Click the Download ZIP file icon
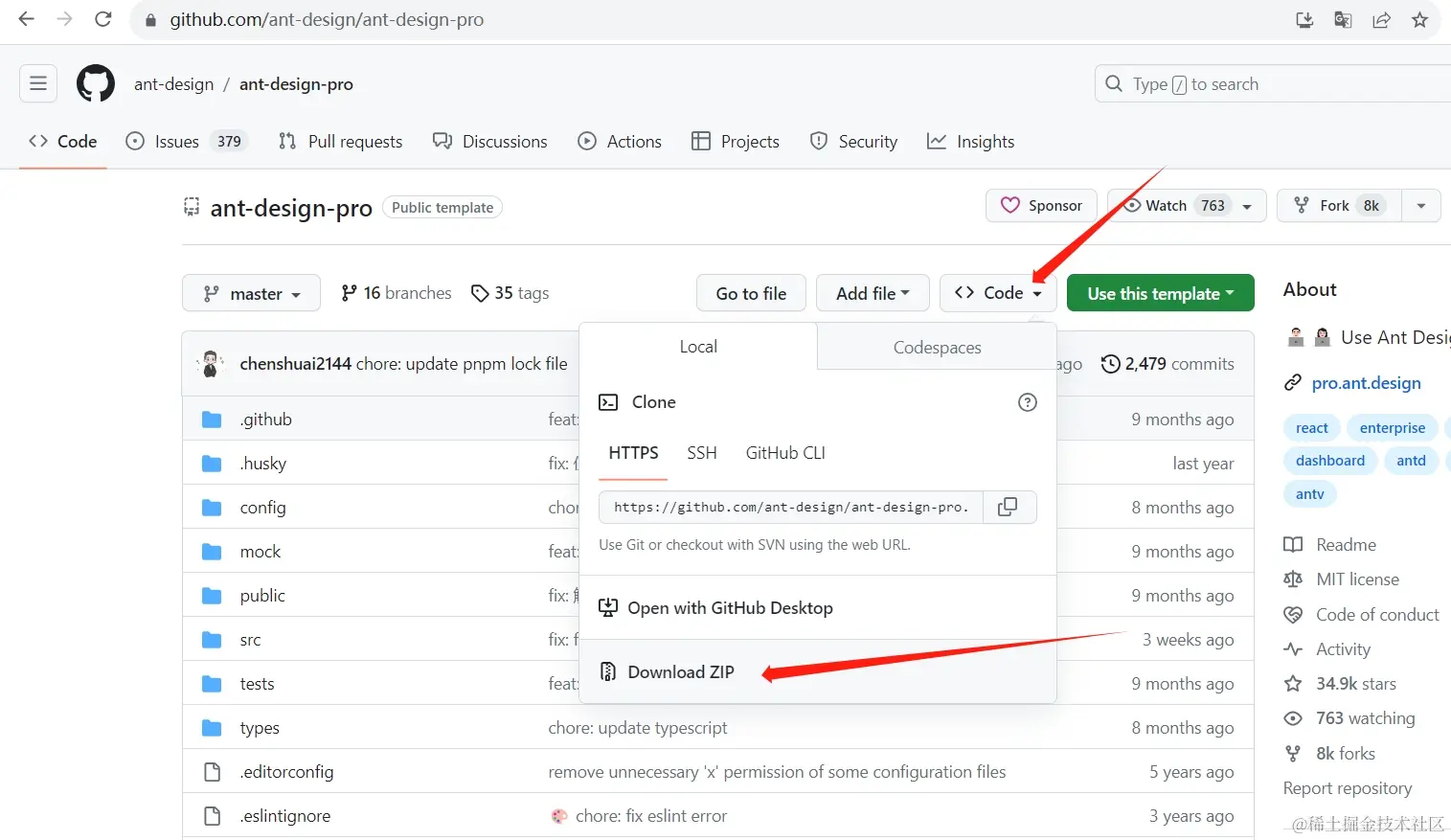Screen dimensions: 1451x840 [608, 671]
